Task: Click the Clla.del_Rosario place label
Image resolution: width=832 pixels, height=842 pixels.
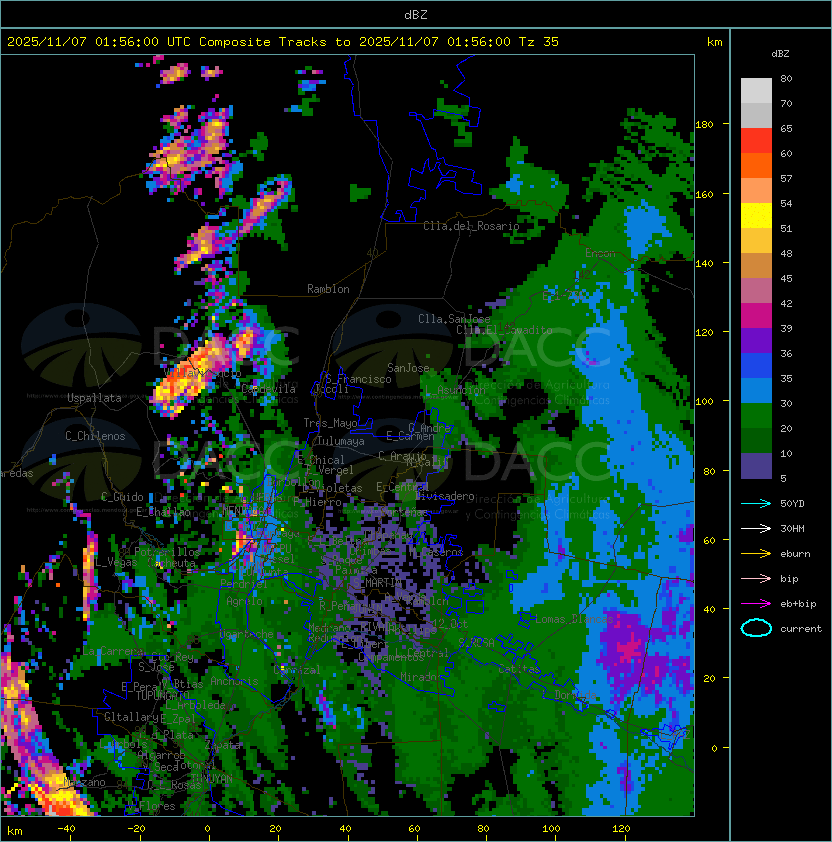Action: (x=471, y=226)
